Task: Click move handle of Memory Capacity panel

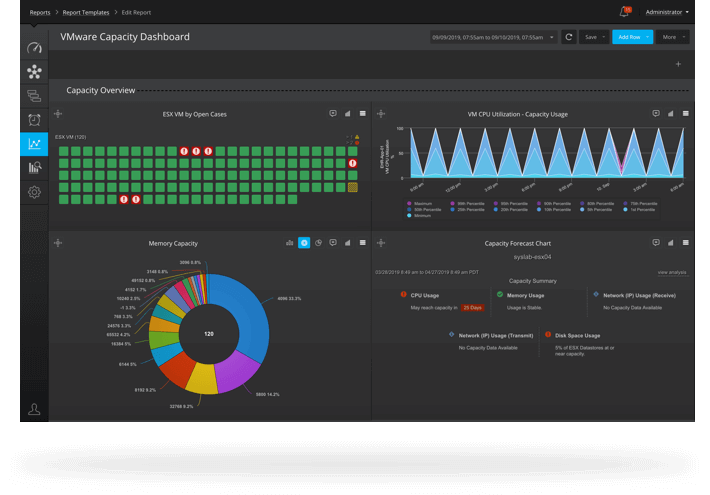Action: coord(58,243)
